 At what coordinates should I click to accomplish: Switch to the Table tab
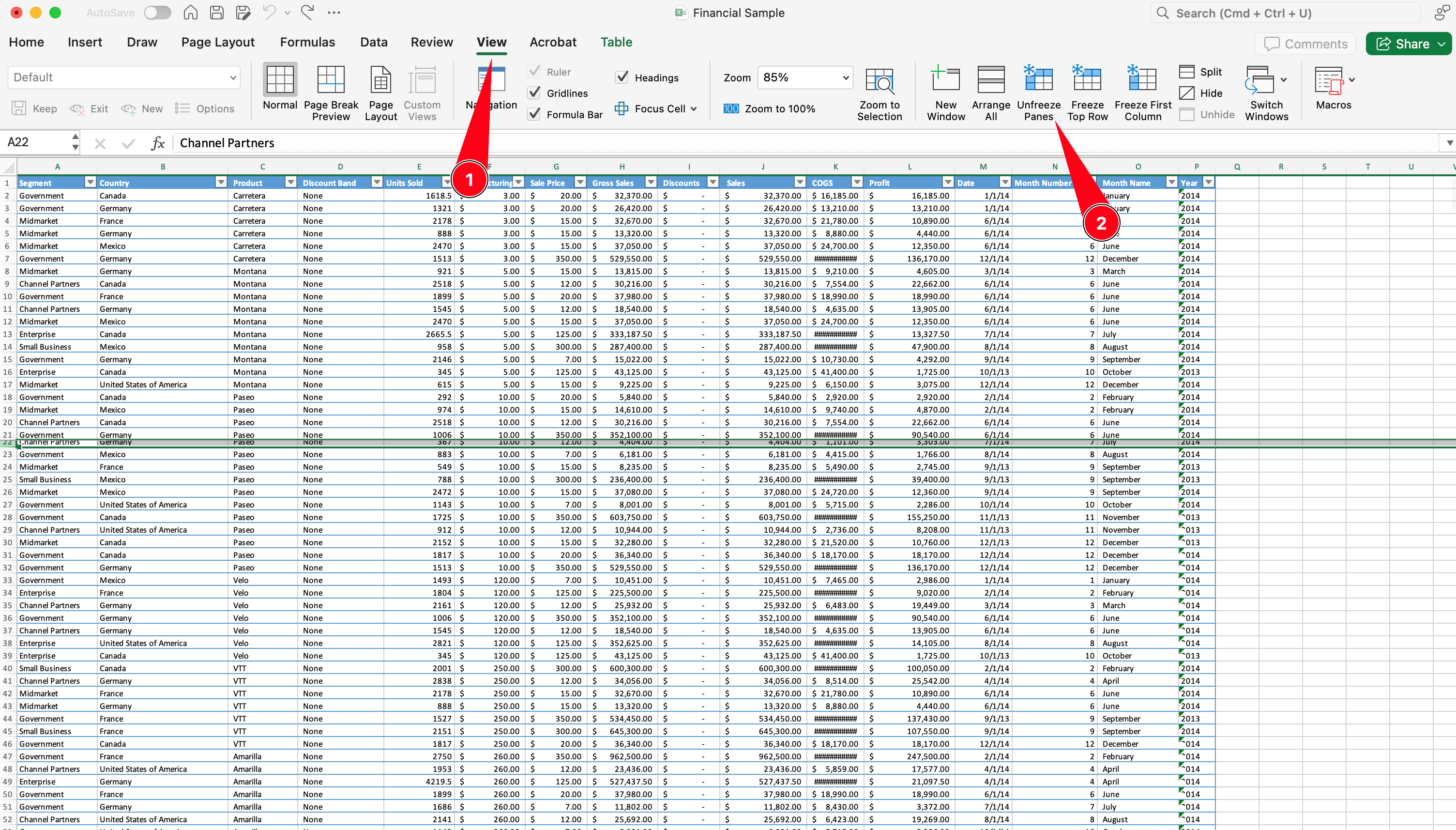point(616,42)
